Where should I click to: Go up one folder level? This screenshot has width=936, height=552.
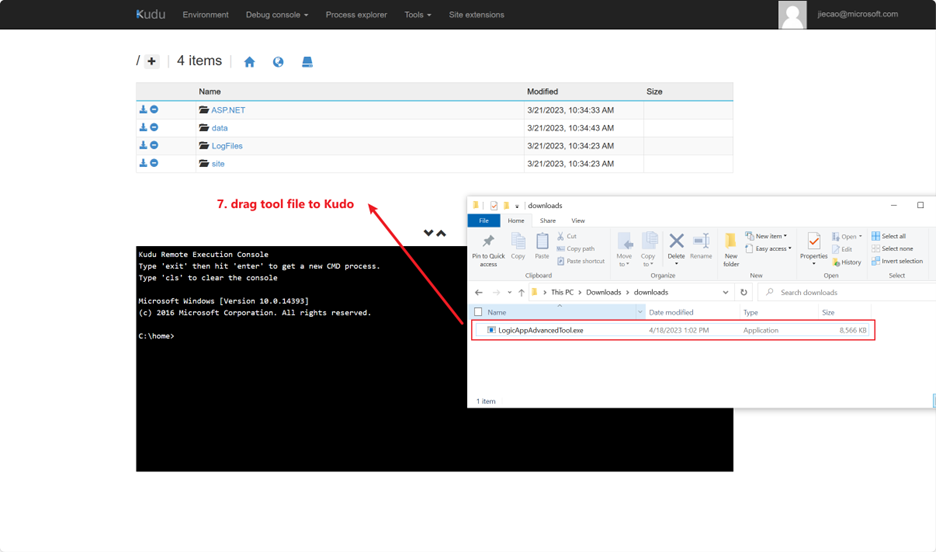pyautogui.click(x=522, y=292)
